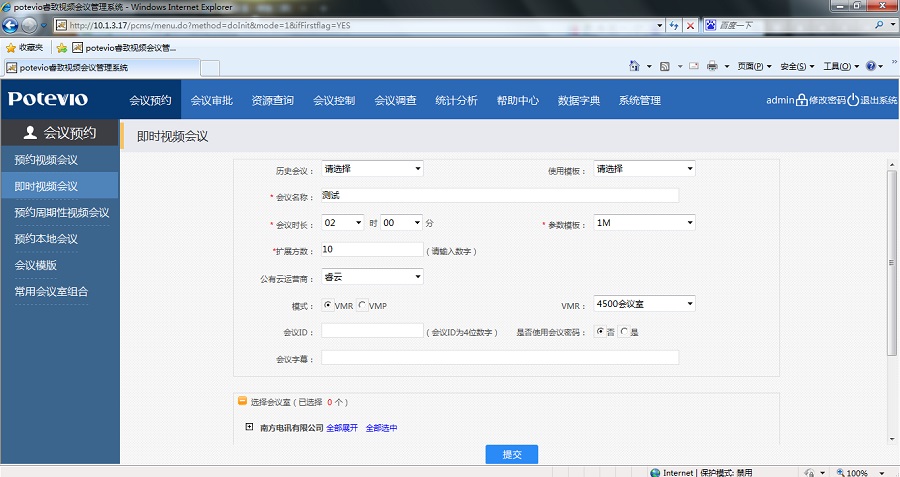This screenshot has width=900, height=477.
Task: Click the browser back arrow button
Action: (12, 24)
